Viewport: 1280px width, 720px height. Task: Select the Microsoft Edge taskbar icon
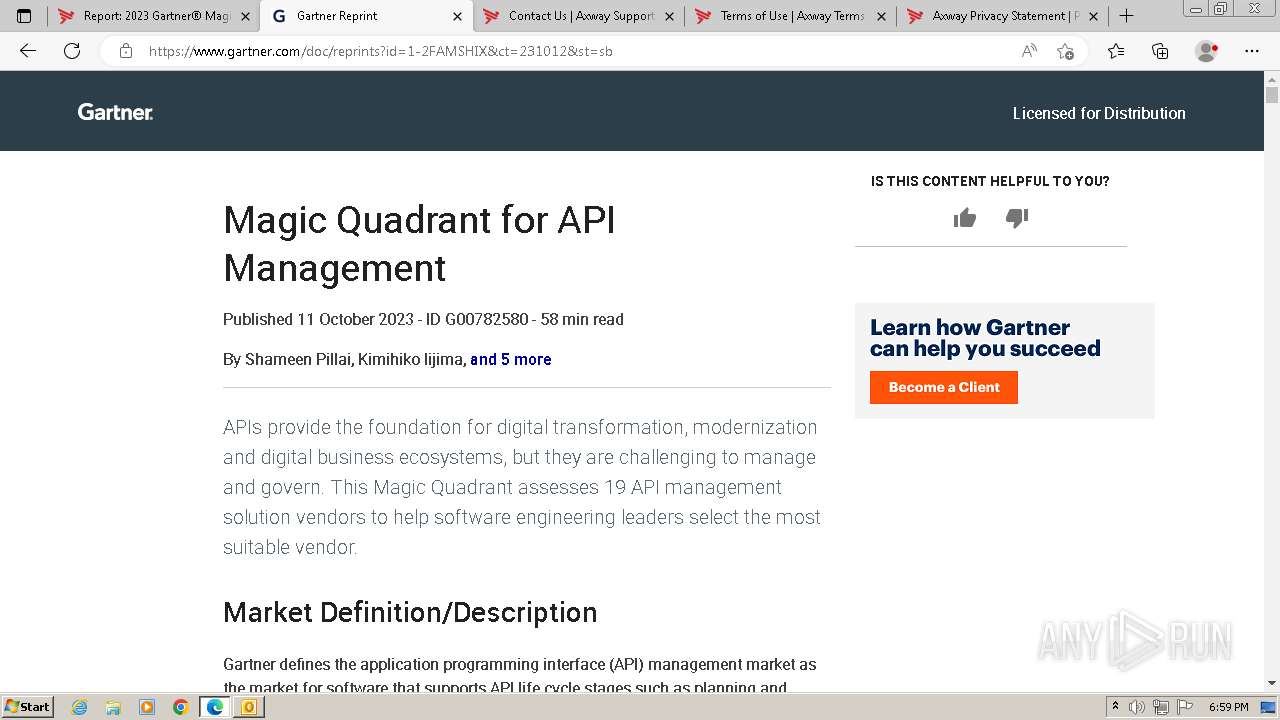[215, 707]
